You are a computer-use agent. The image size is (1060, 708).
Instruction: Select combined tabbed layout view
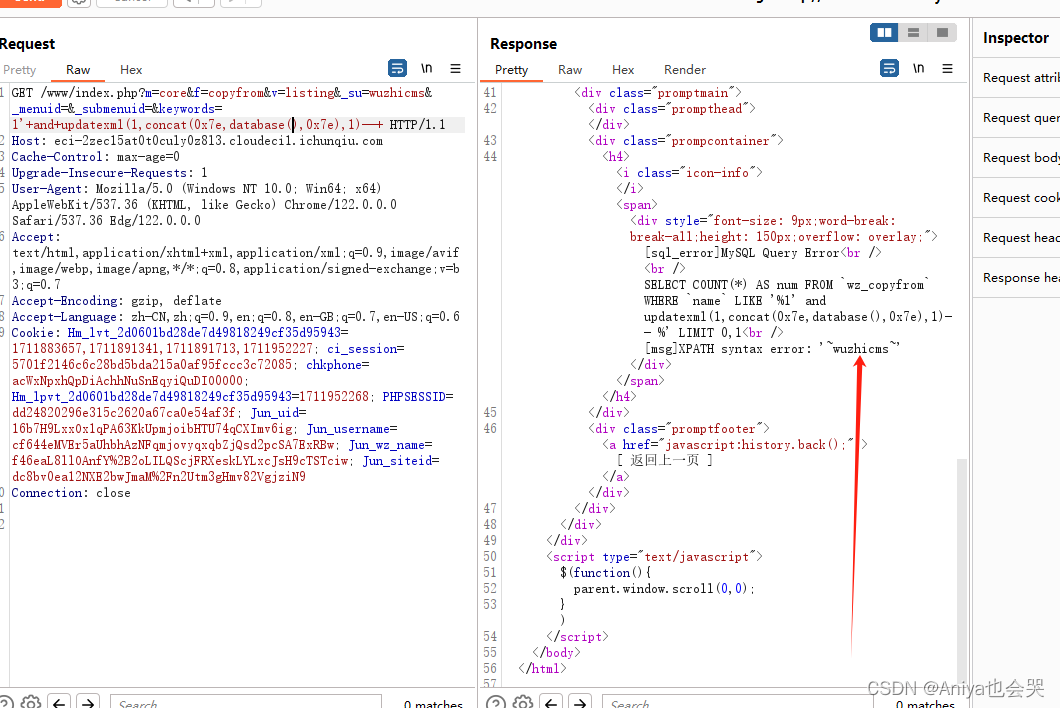point(942,32)
